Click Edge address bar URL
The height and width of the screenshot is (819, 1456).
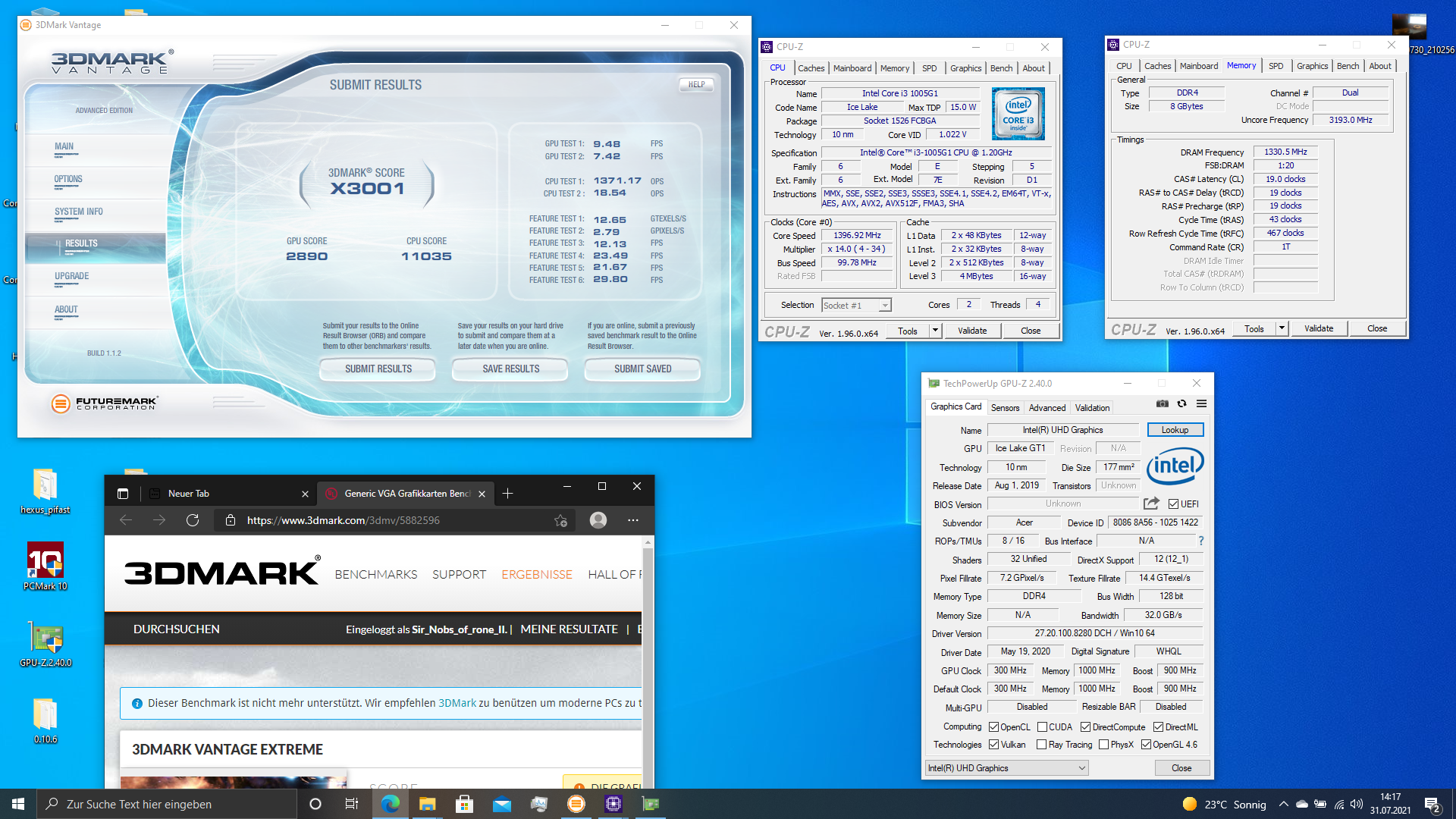[343, 520]
